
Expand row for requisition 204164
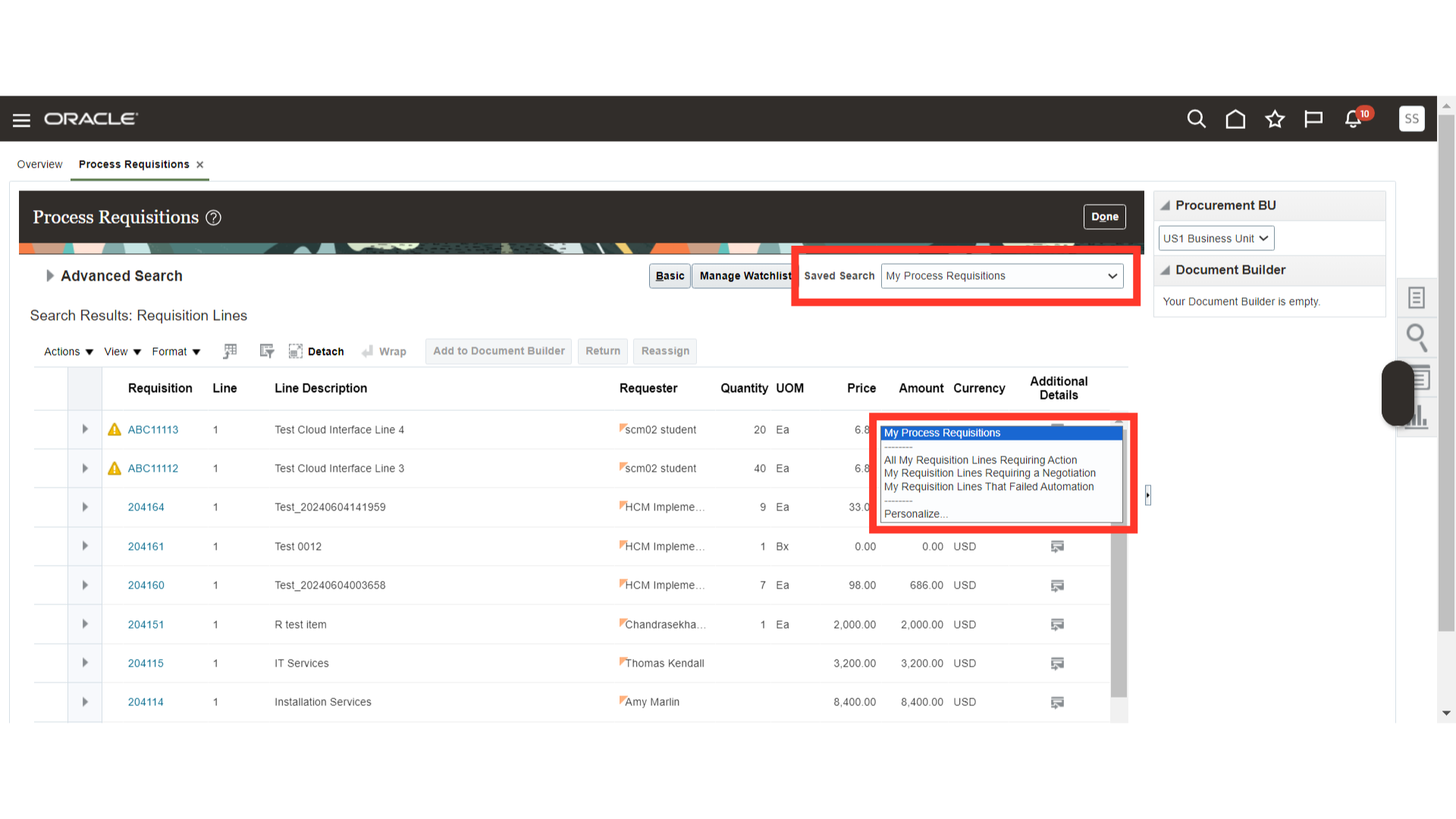[85, 507]
